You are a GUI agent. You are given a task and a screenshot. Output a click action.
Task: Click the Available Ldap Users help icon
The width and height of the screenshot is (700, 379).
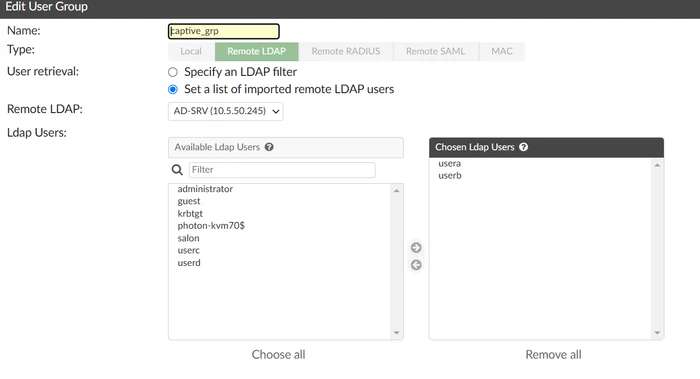[269, 147]
